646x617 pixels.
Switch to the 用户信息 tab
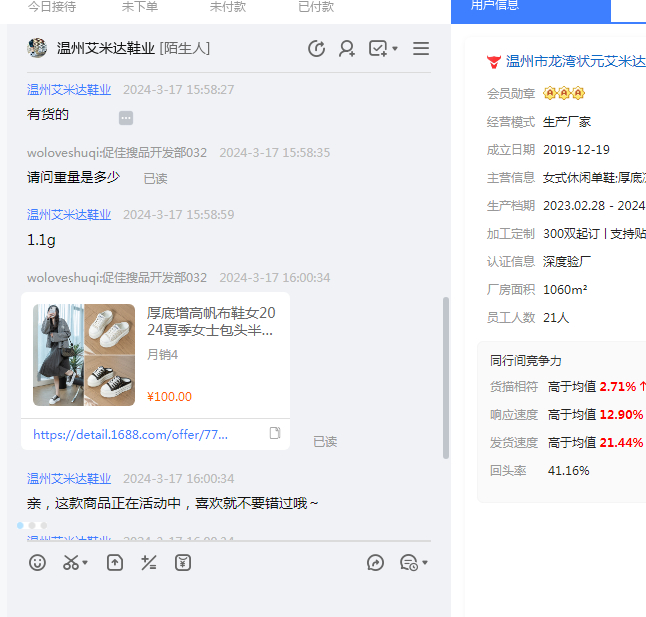pos(530,6)
